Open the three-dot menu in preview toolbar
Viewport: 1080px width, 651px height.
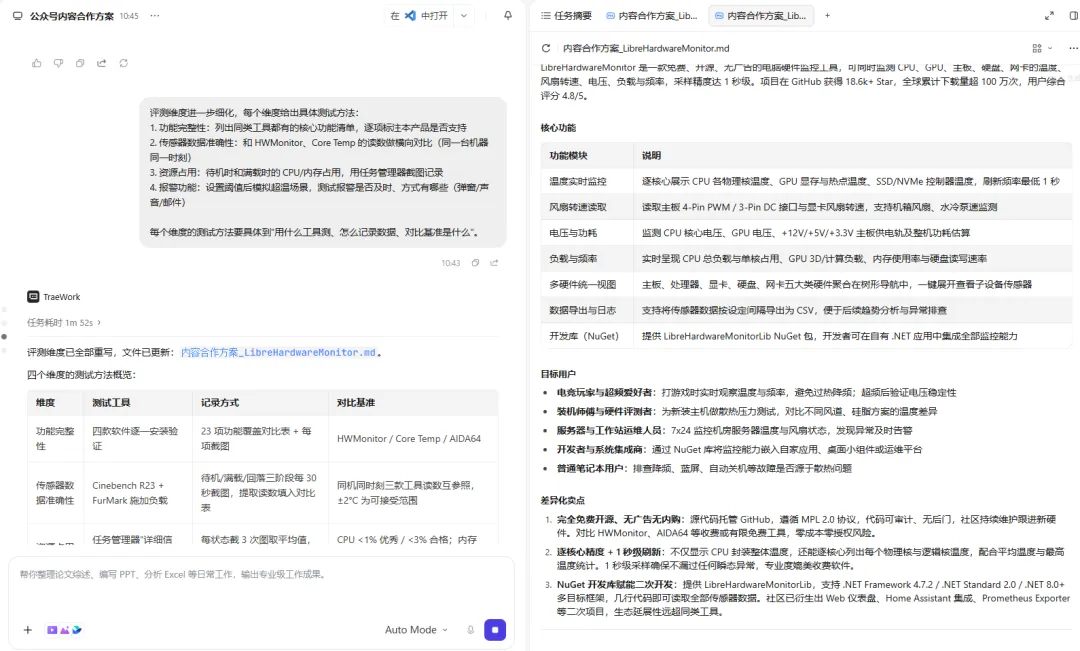pyautogui.click(x=1072, y=48)
